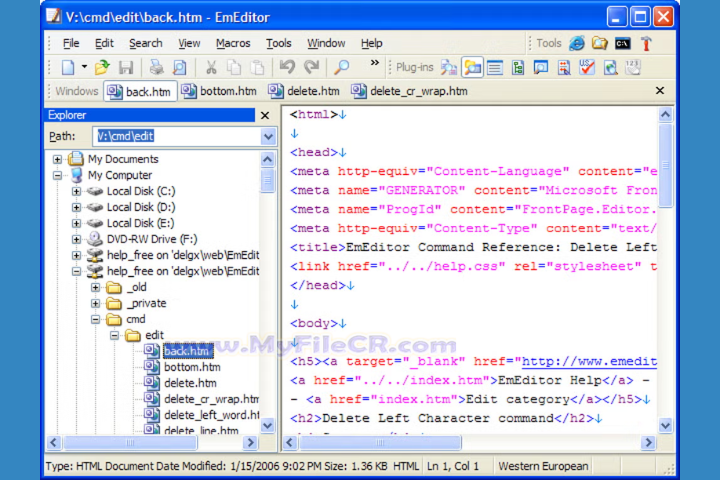This screenshot has height=480, width=720.
Task: Click the Save floppy disk icon
Action: pyautogui.click(x=125, y=68)
